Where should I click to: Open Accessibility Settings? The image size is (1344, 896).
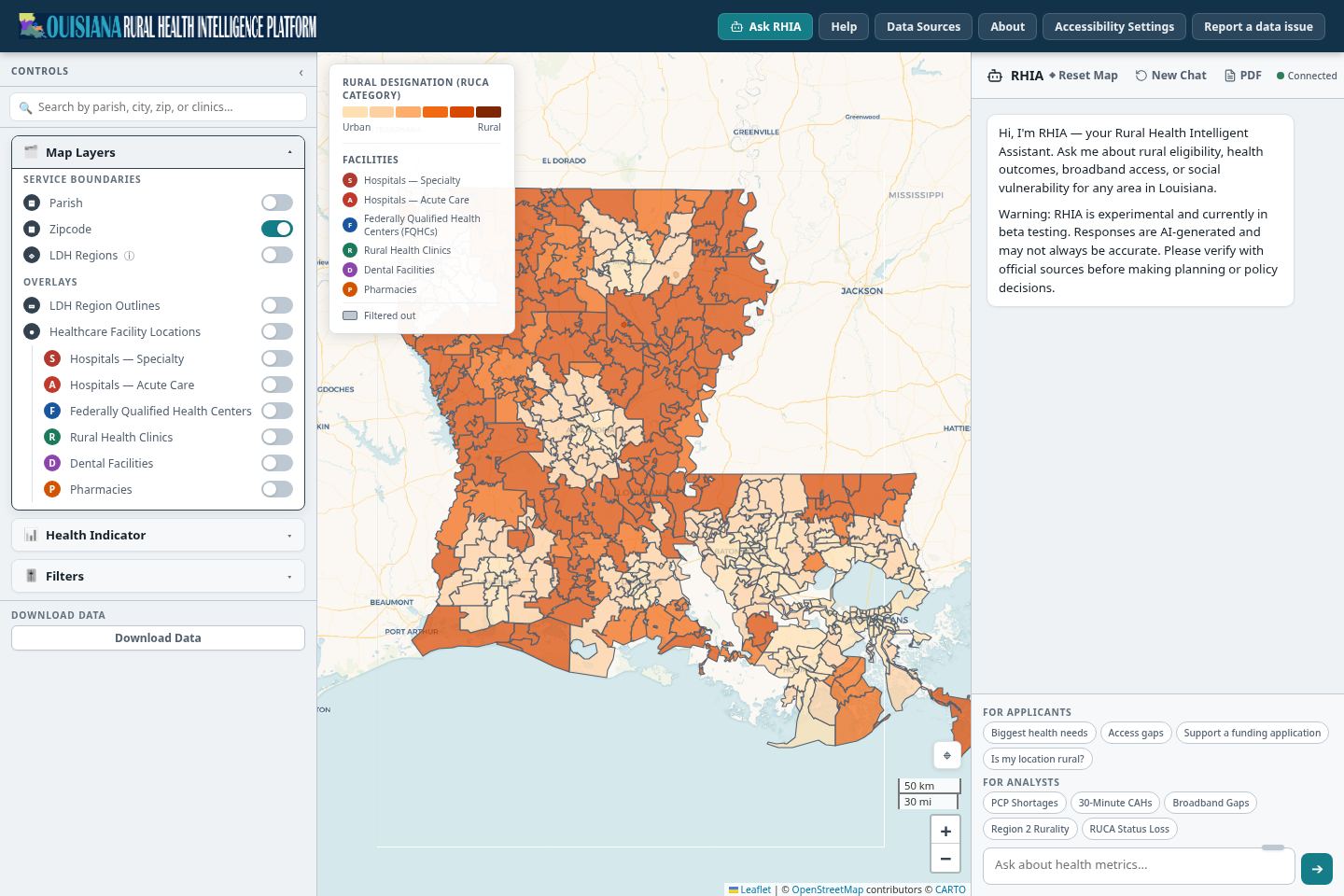pyautogui.click(x=1114, y=26)
